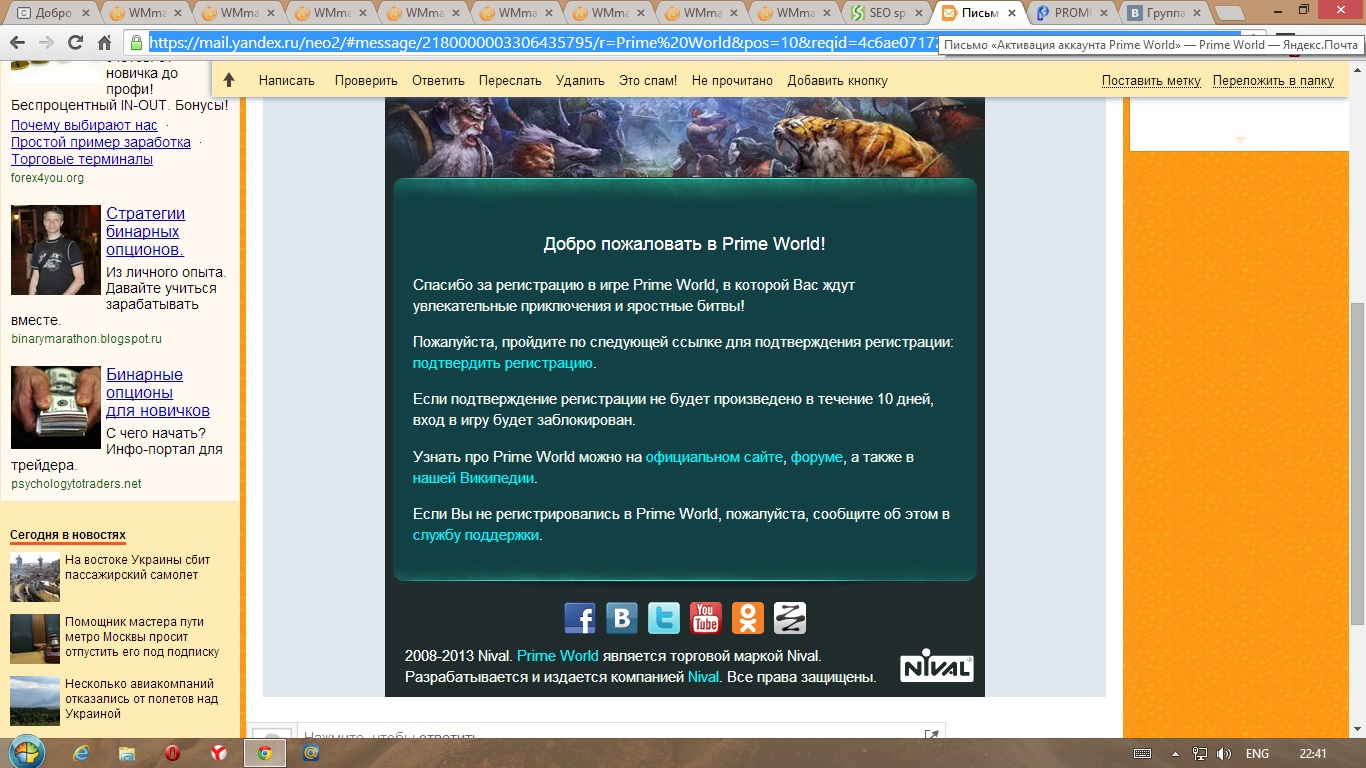This screenshot has height=768, width=1366.
Task: Click the 'подтвердить регистрацию' link
Action: click(x=503, y=363)
